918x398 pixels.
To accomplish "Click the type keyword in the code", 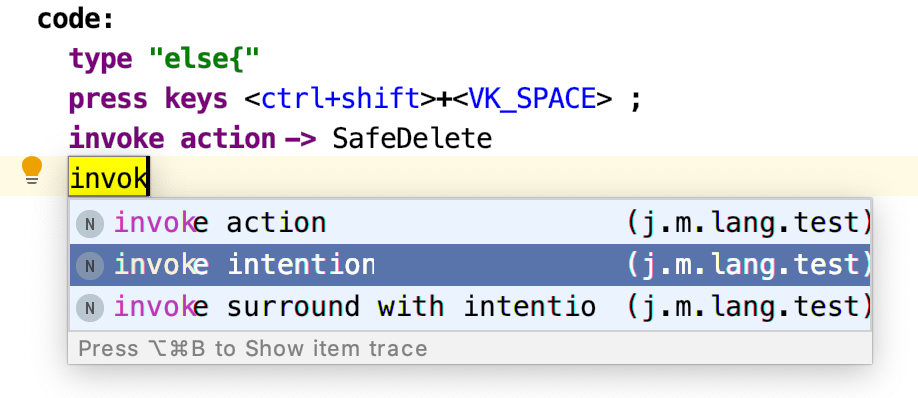I will (101, 60).
